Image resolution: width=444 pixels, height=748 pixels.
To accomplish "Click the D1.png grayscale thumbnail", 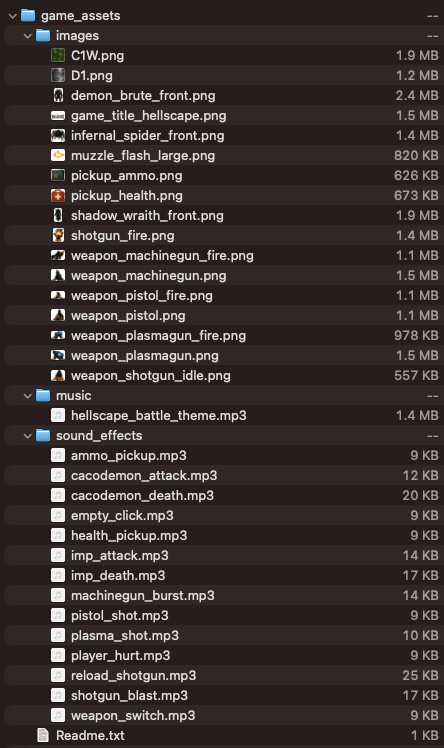I will click(58, 75).
